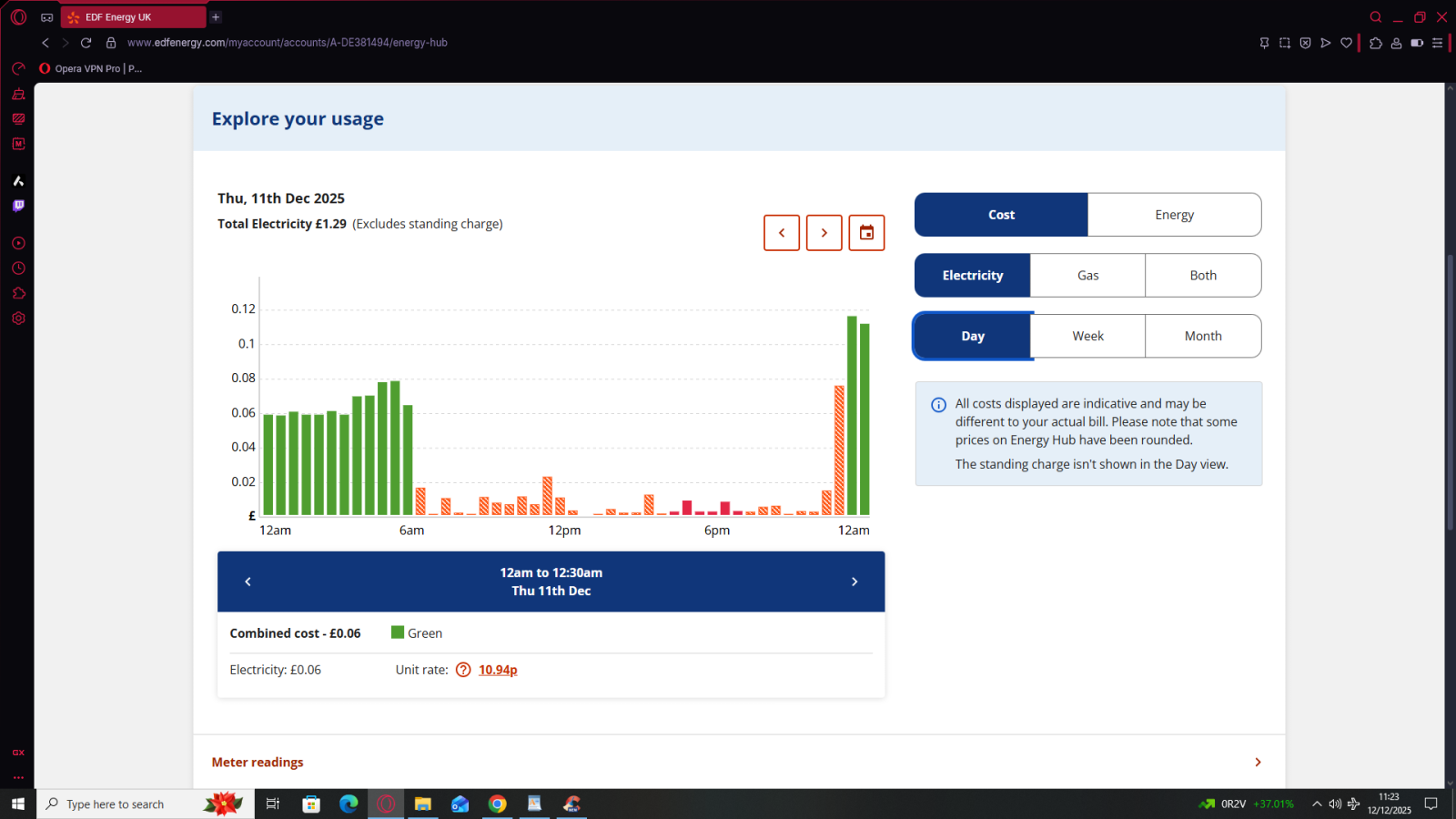The width and height of the screenshot is (1456, 819).
Task: Switch to the Month view tab
Action: 1202,337
